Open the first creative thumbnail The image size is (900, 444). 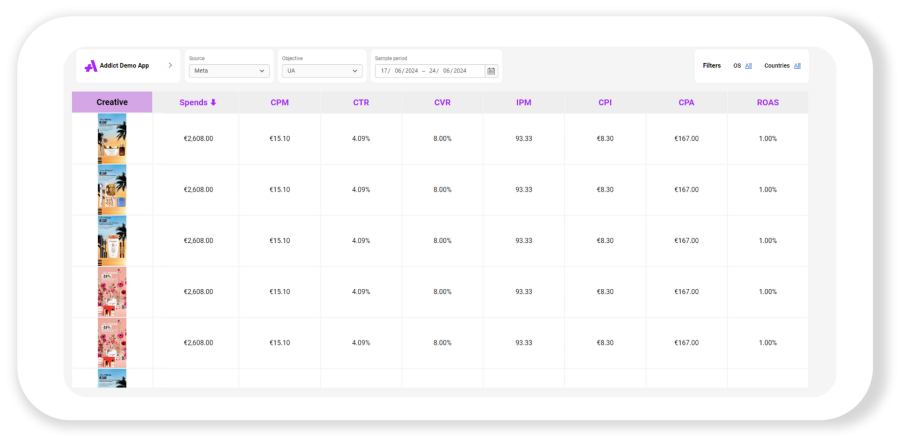(x=112, y=139)
